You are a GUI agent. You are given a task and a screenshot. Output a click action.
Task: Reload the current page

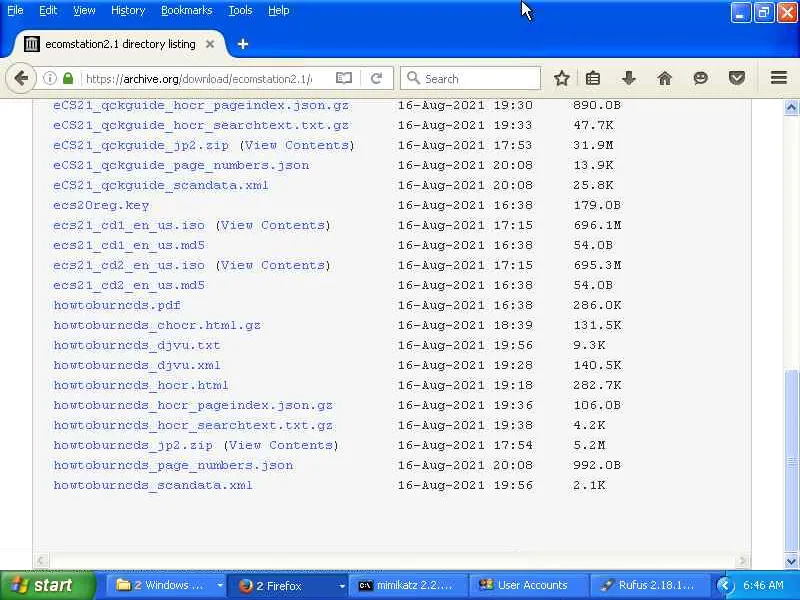pos(377,79)
